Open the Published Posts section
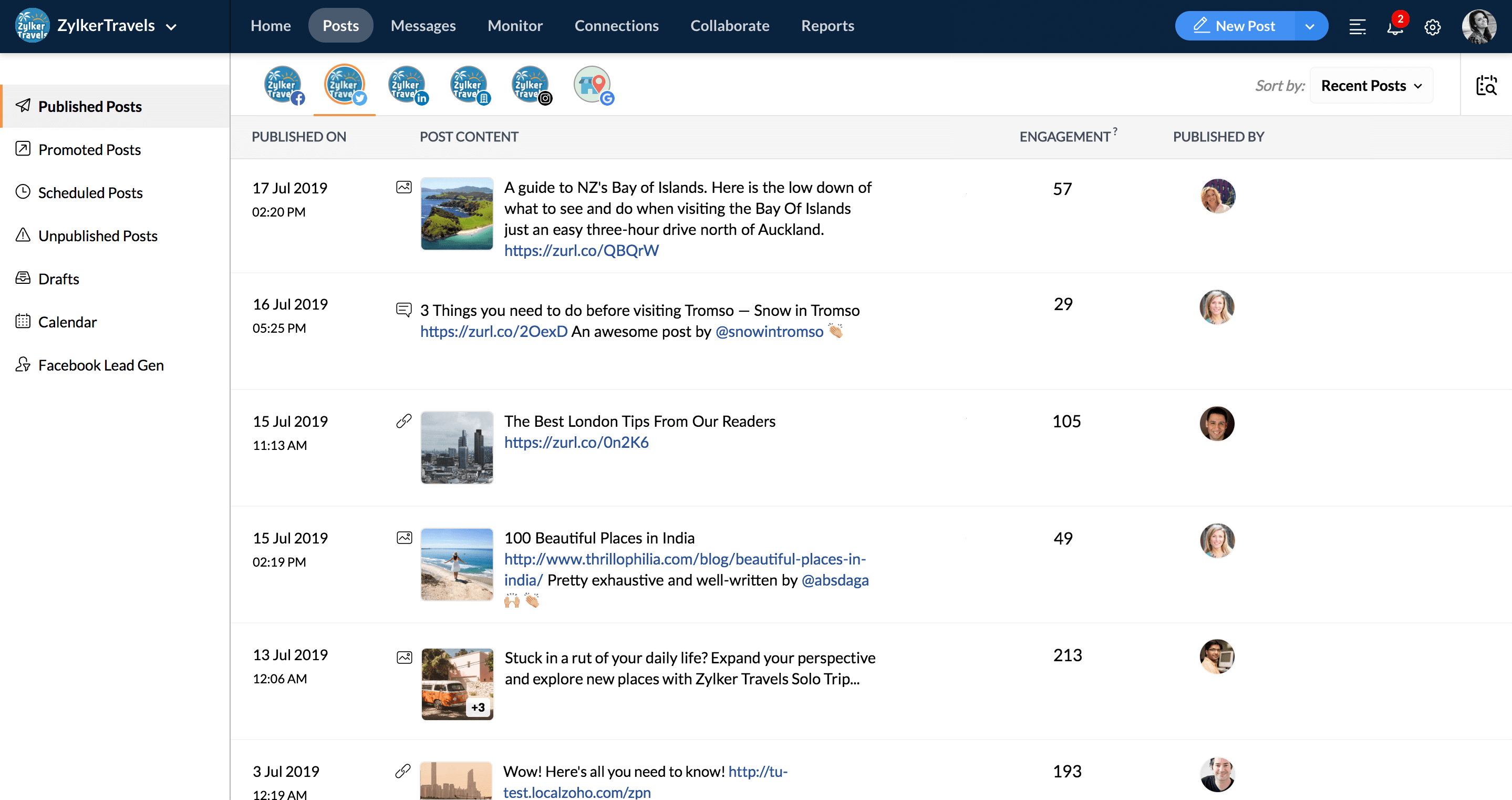The height and width of the screenshot is (800, 1512). (x=89, y=105)
